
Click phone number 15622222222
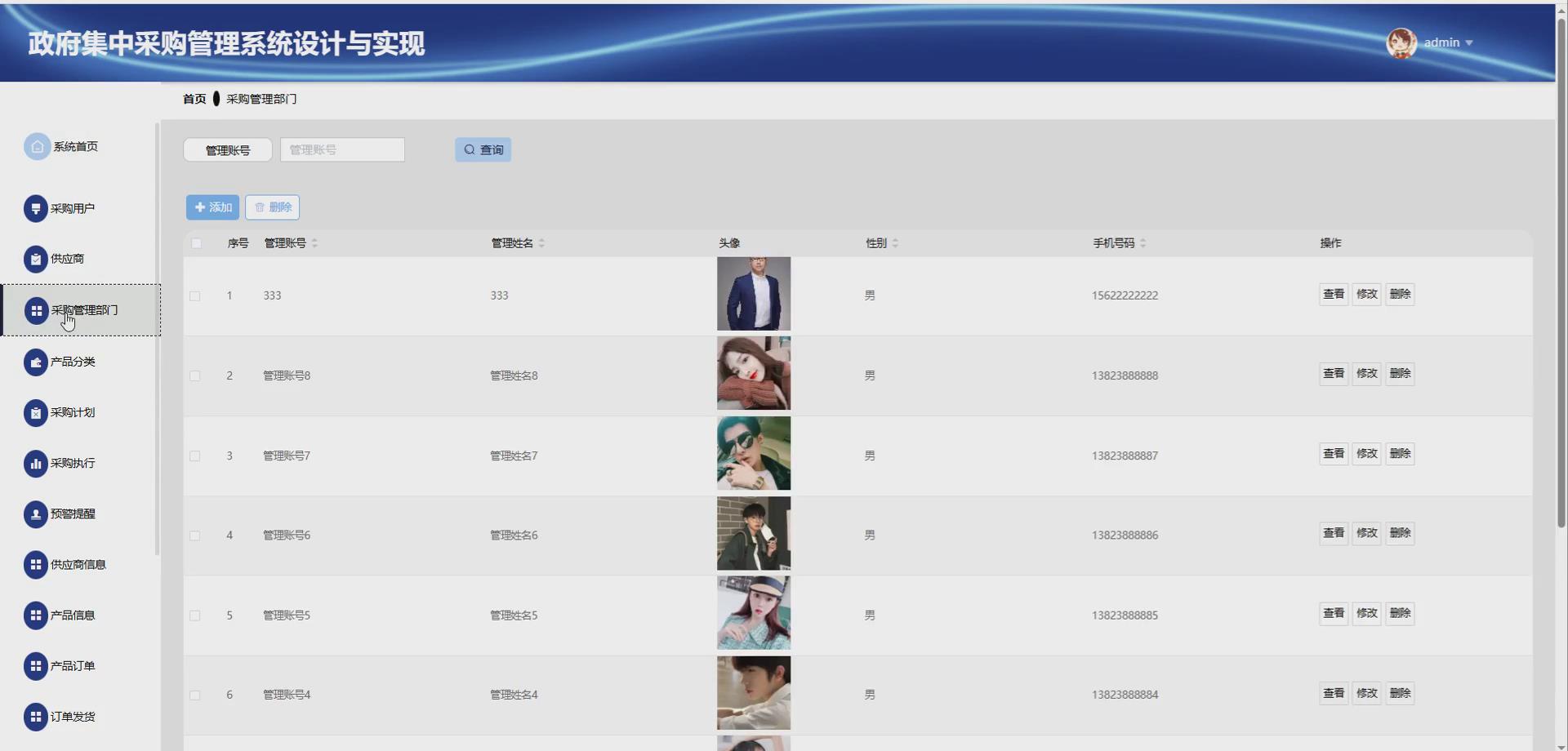point(1125,296)
